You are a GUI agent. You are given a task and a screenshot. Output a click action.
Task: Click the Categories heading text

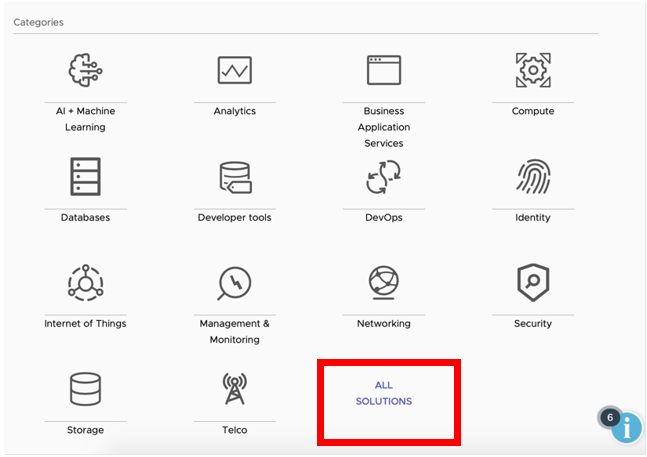pos(38,22)
